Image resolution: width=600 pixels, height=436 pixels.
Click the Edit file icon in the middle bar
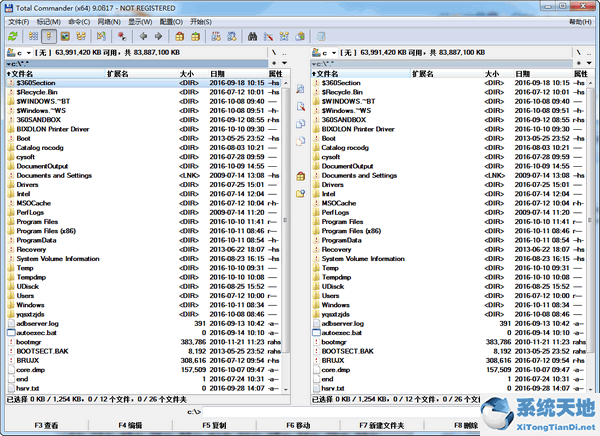tap(300, 106)
